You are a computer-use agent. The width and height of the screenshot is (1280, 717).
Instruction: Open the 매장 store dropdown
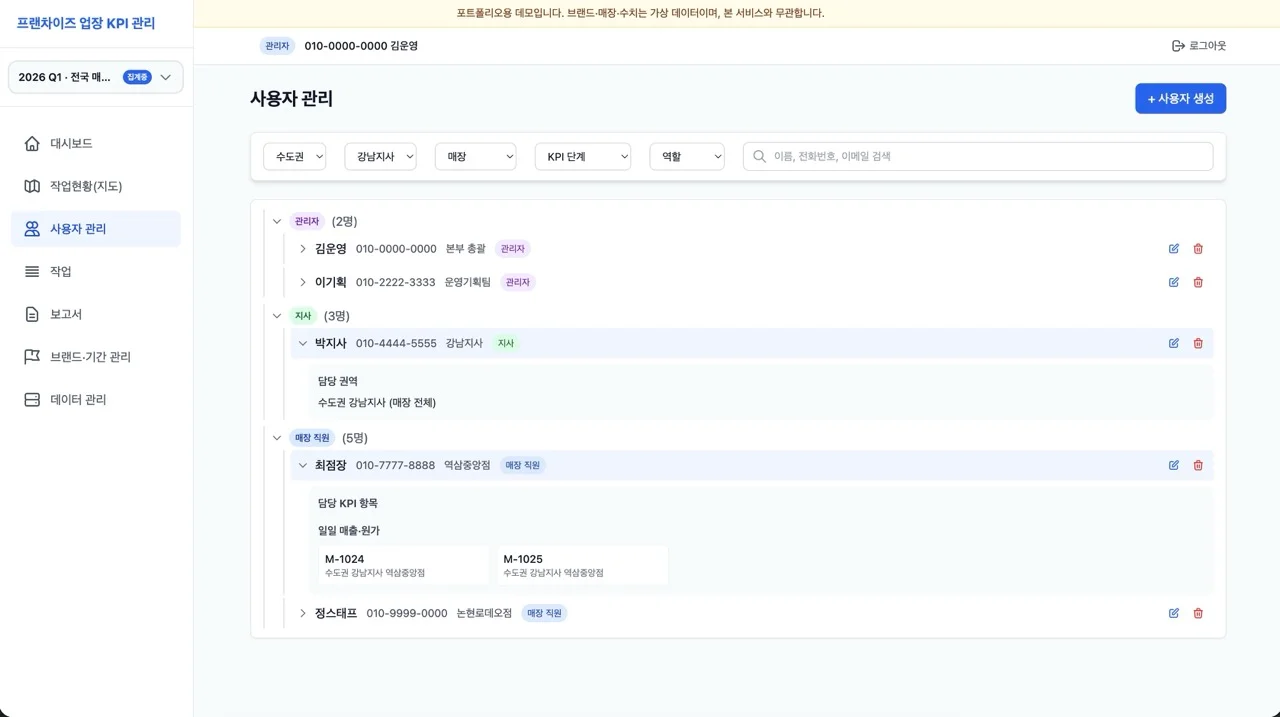click(x=475, y=156)
